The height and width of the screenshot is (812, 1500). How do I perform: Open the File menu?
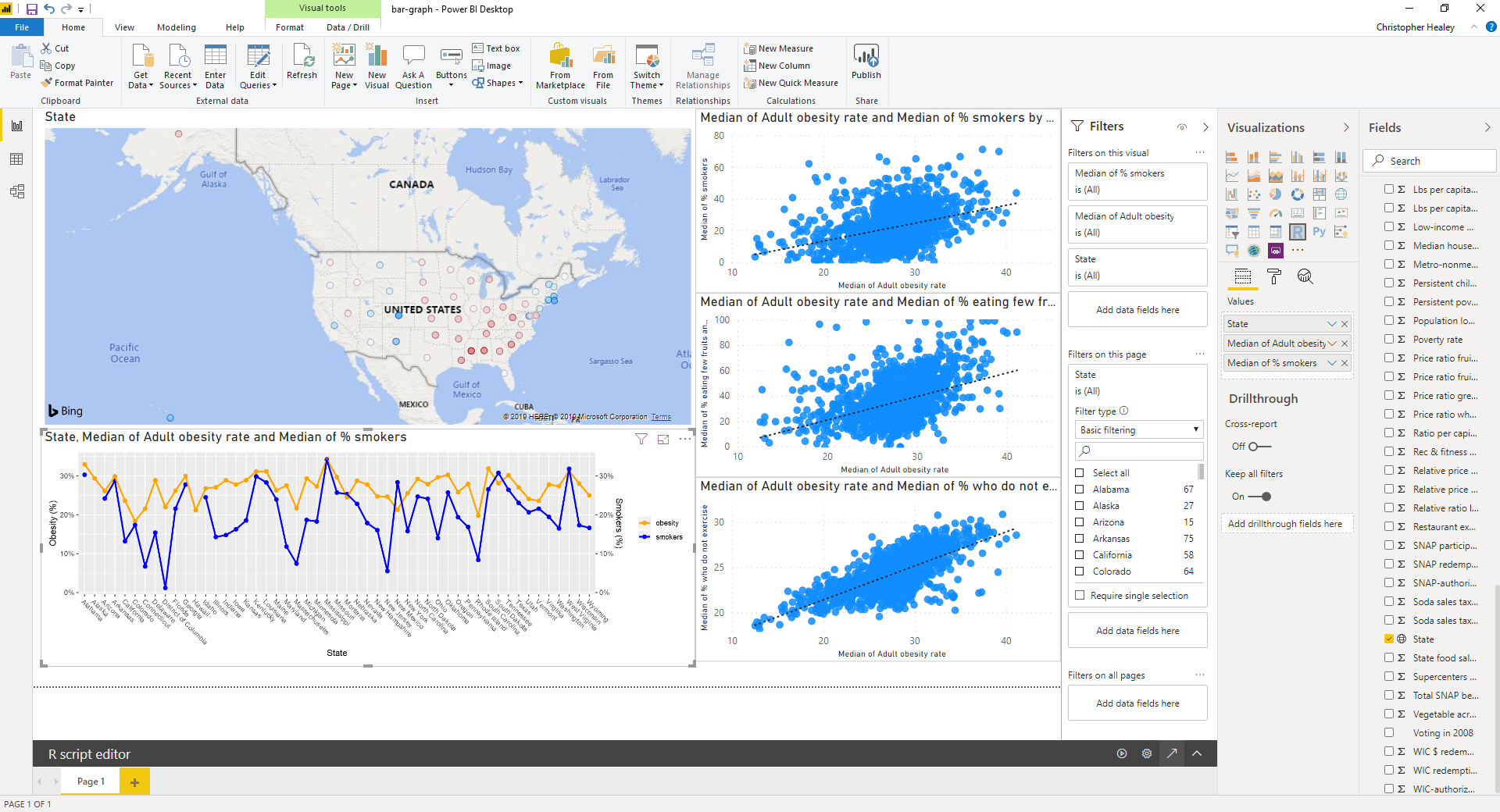point(22,27)
